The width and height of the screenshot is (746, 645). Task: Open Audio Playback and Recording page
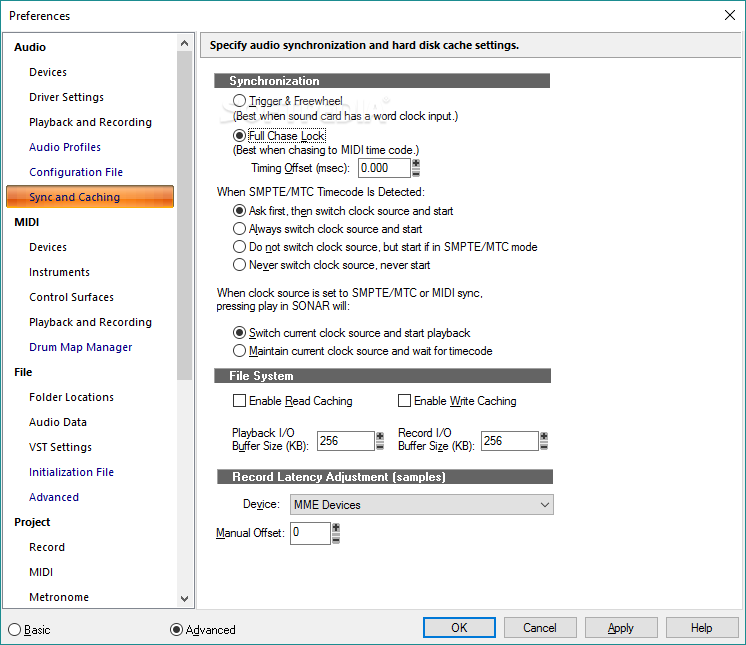coord(90,122)
